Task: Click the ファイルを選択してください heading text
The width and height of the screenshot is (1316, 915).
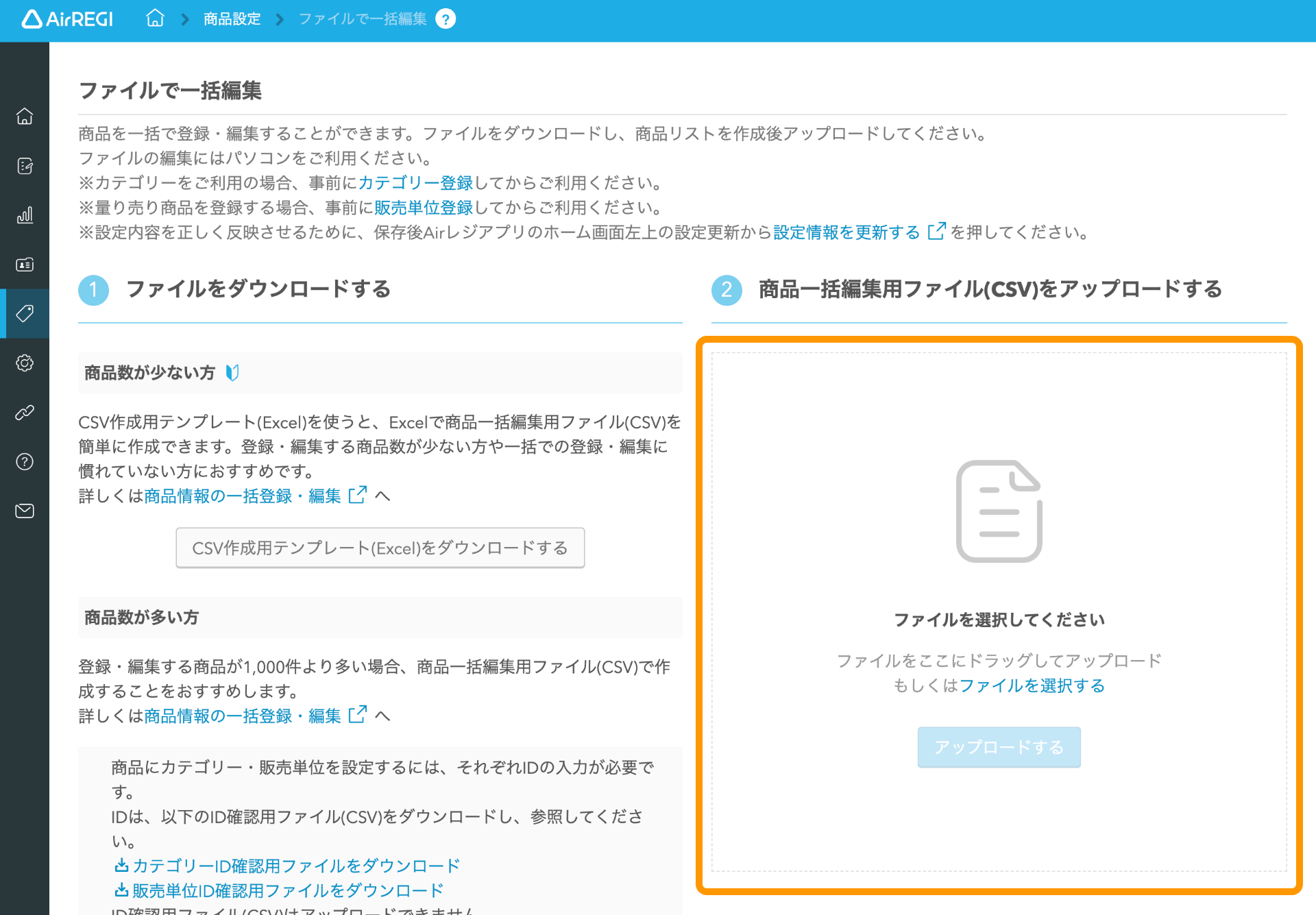Action: [999, 620]
